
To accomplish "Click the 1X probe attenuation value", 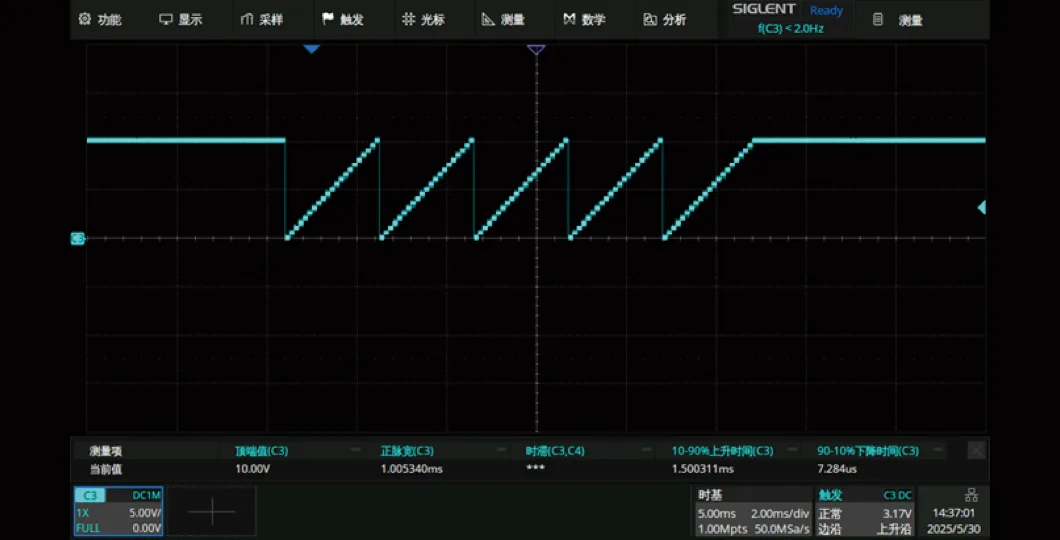I will pyautogui.click(x=82, y=513).
